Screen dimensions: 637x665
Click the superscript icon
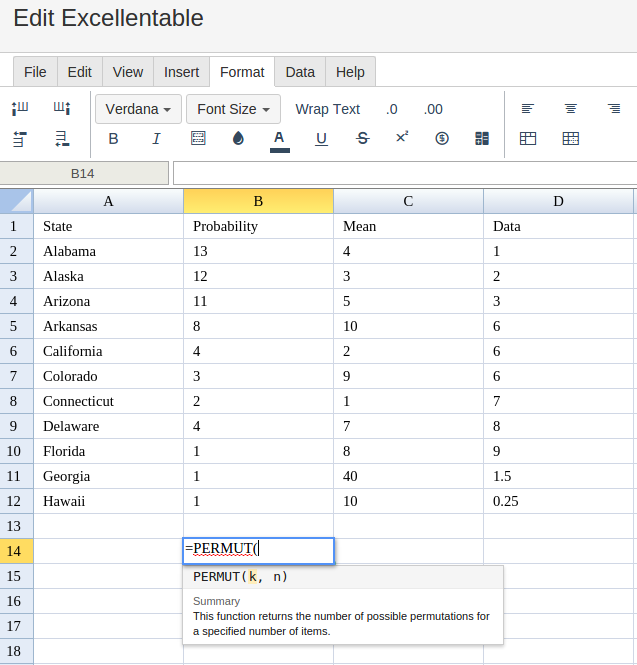coord(402,138)
